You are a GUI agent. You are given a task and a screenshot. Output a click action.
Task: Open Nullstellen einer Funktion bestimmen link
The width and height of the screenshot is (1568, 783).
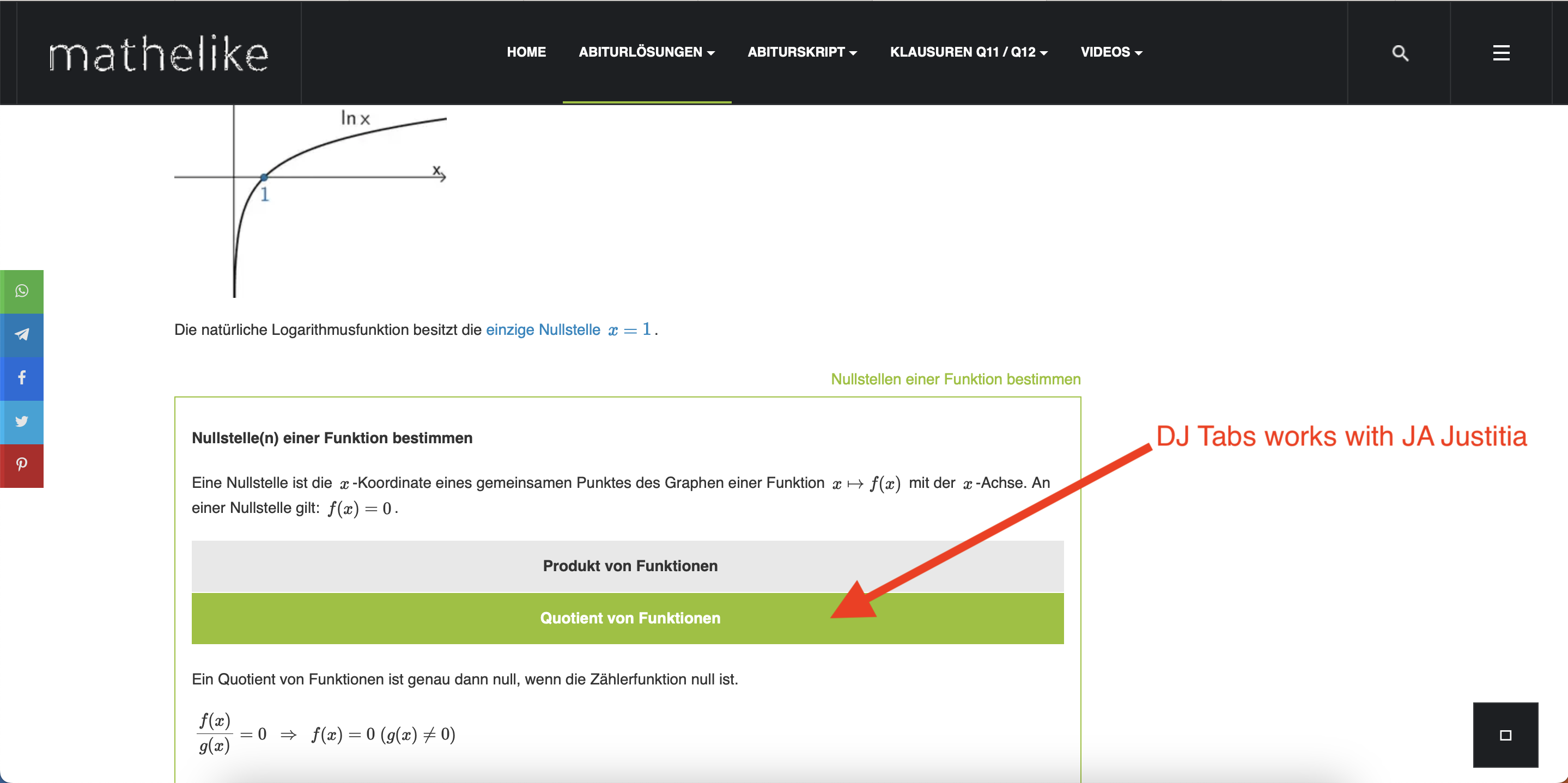[955, 379]
